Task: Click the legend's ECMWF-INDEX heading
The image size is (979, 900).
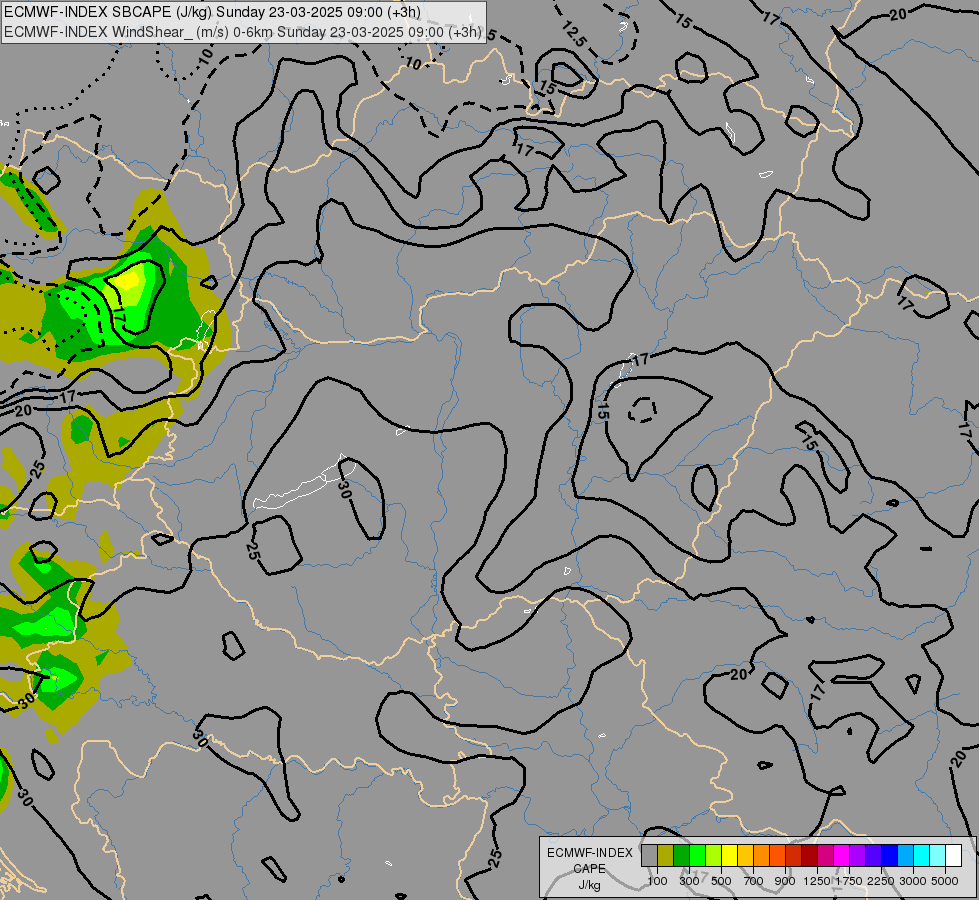Action: [x=589, y=853]
